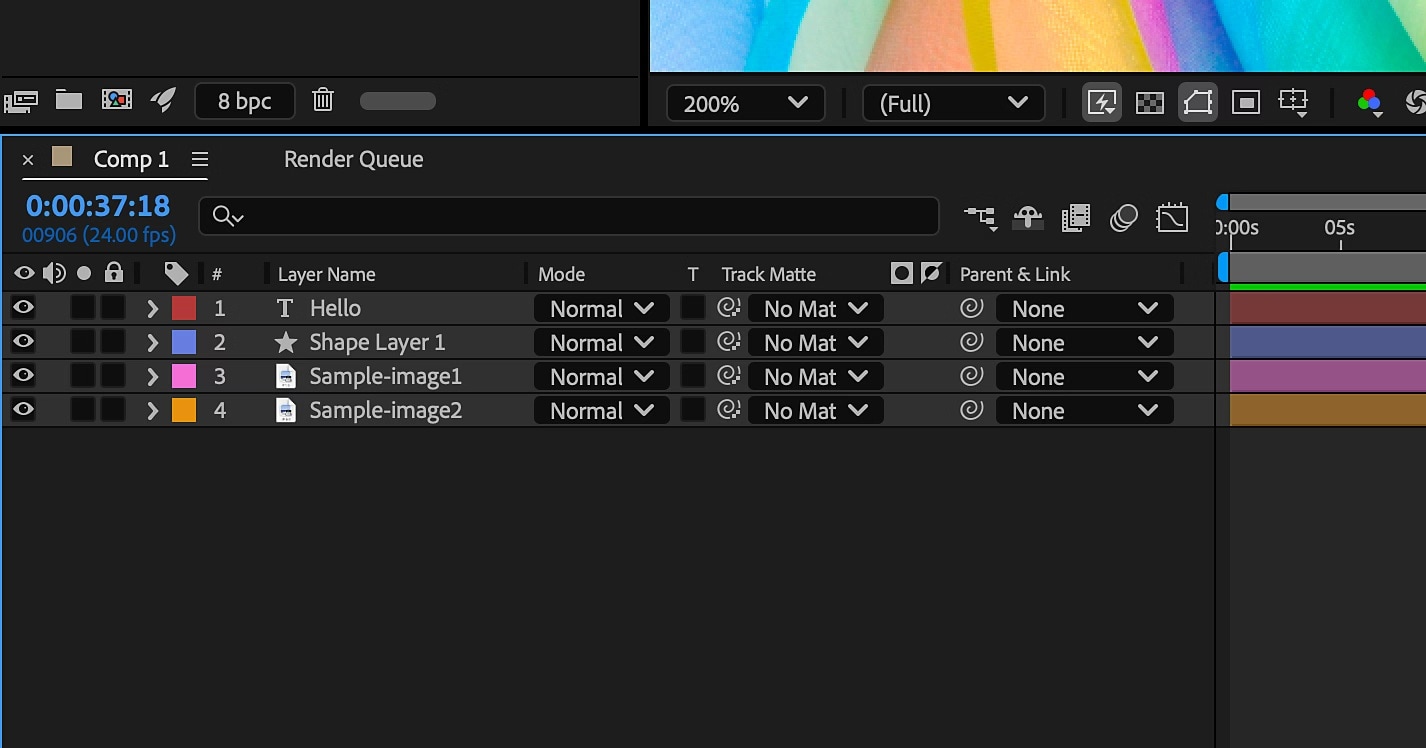The image size is (1426, 748).
Task: Close the Comp 1 timeline panel
Action: coord(28,160)
